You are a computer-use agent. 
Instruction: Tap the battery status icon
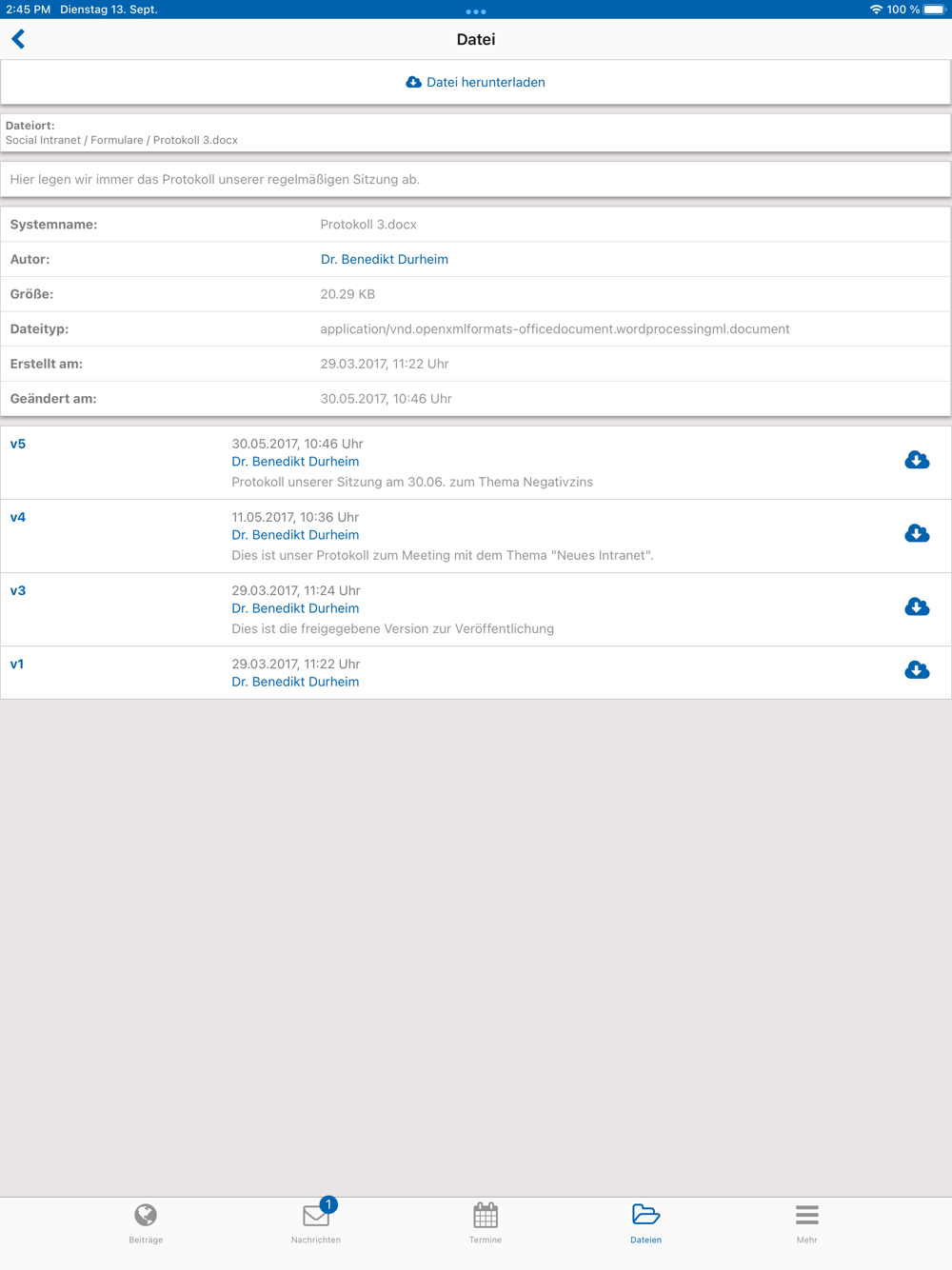pos(935,10)
